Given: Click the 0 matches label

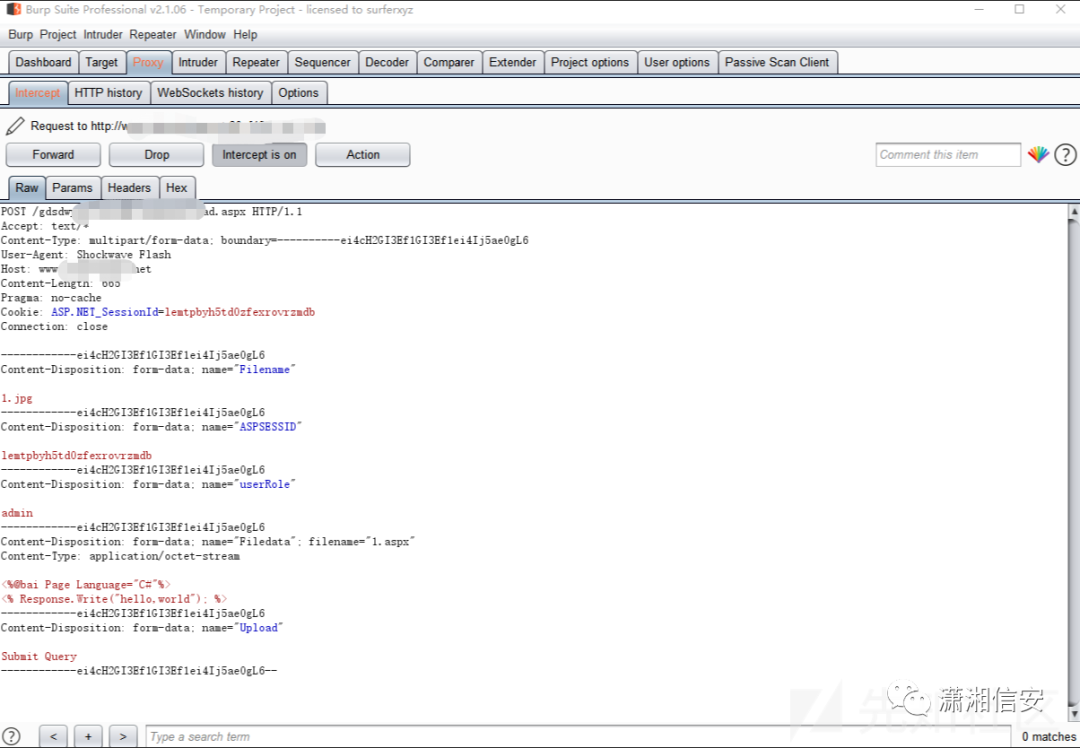Looking at the screenshot, I should 1048,736.
